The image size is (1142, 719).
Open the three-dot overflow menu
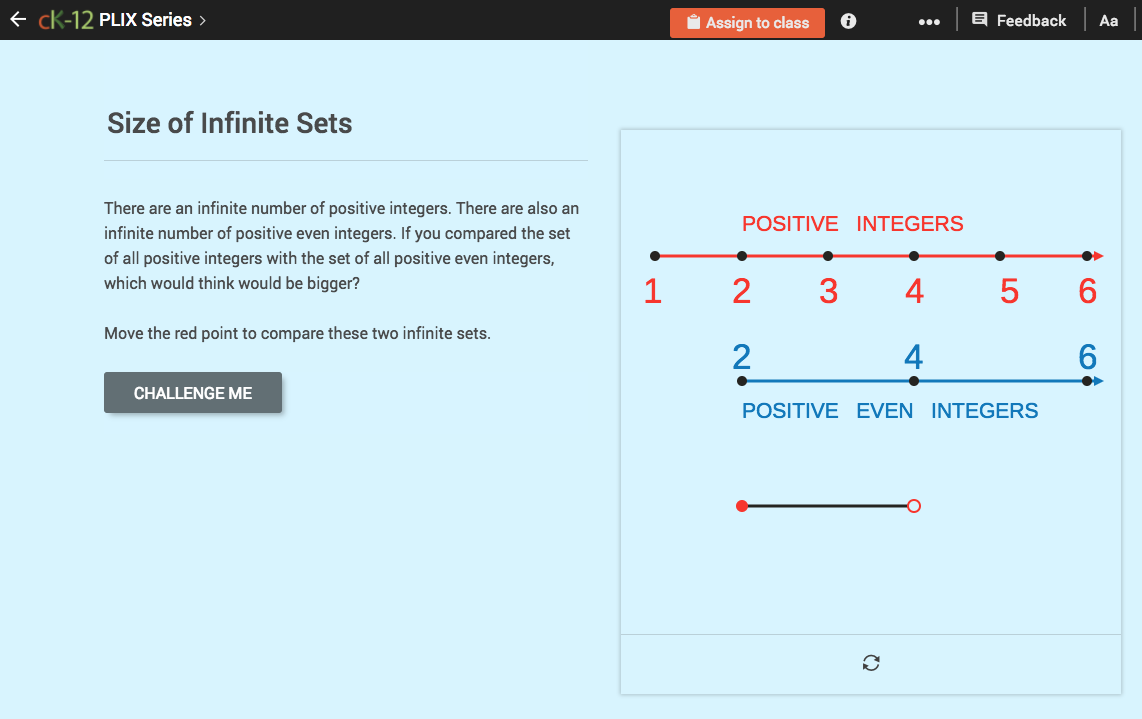coord(929,21)
